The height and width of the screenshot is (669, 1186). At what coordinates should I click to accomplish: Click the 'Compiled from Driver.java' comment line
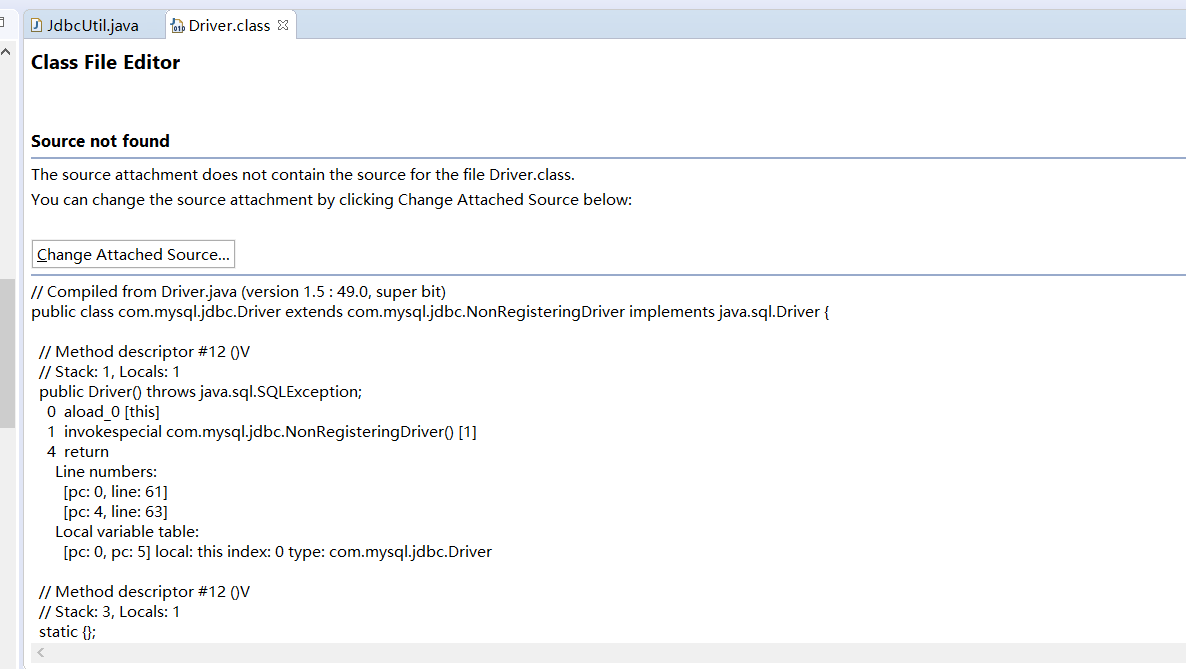(238, 291)
